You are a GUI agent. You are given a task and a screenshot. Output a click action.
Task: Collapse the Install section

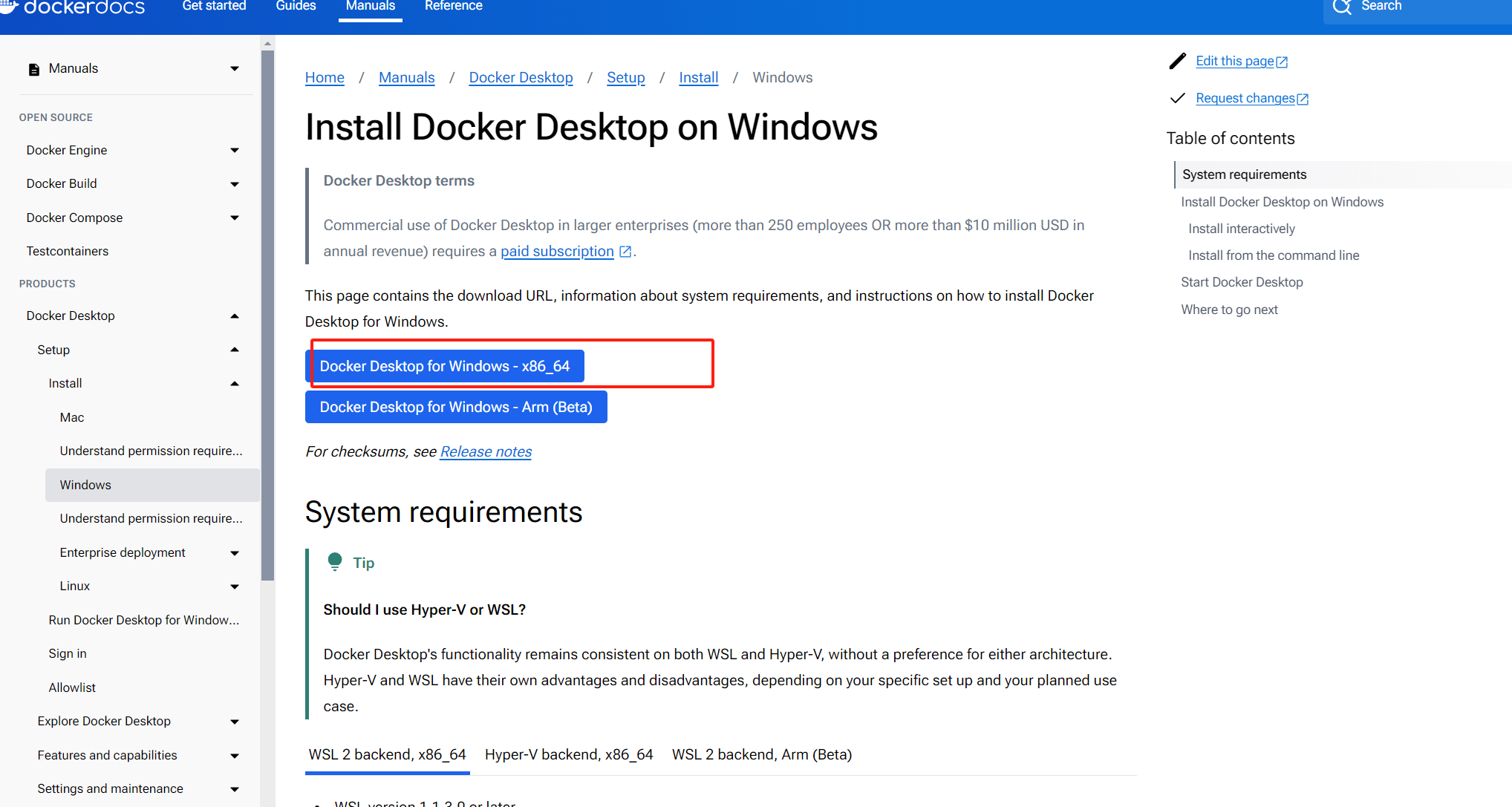click(x=235, y=383)
